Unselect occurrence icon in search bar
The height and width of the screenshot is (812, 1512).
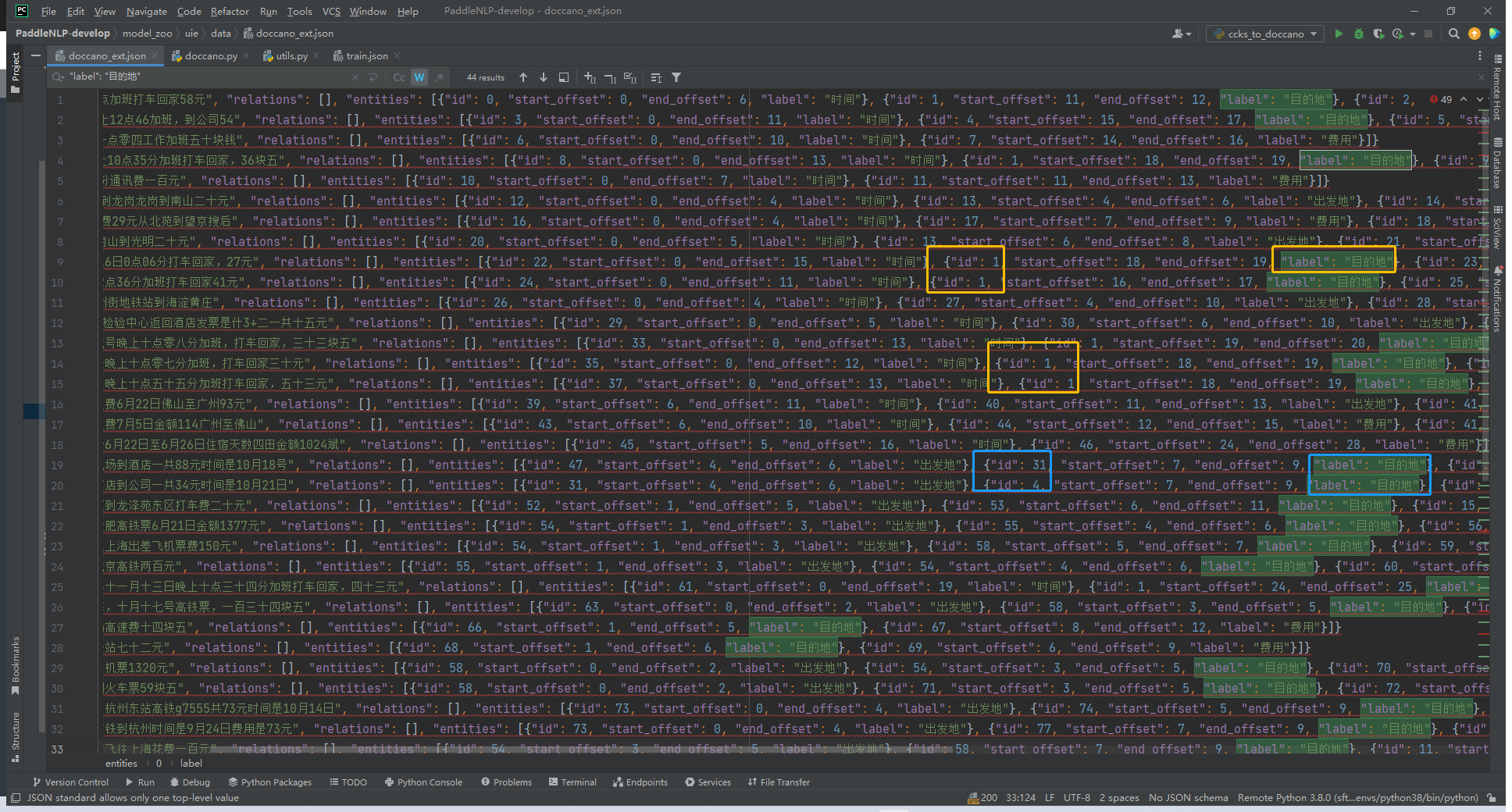click(611, 77)
